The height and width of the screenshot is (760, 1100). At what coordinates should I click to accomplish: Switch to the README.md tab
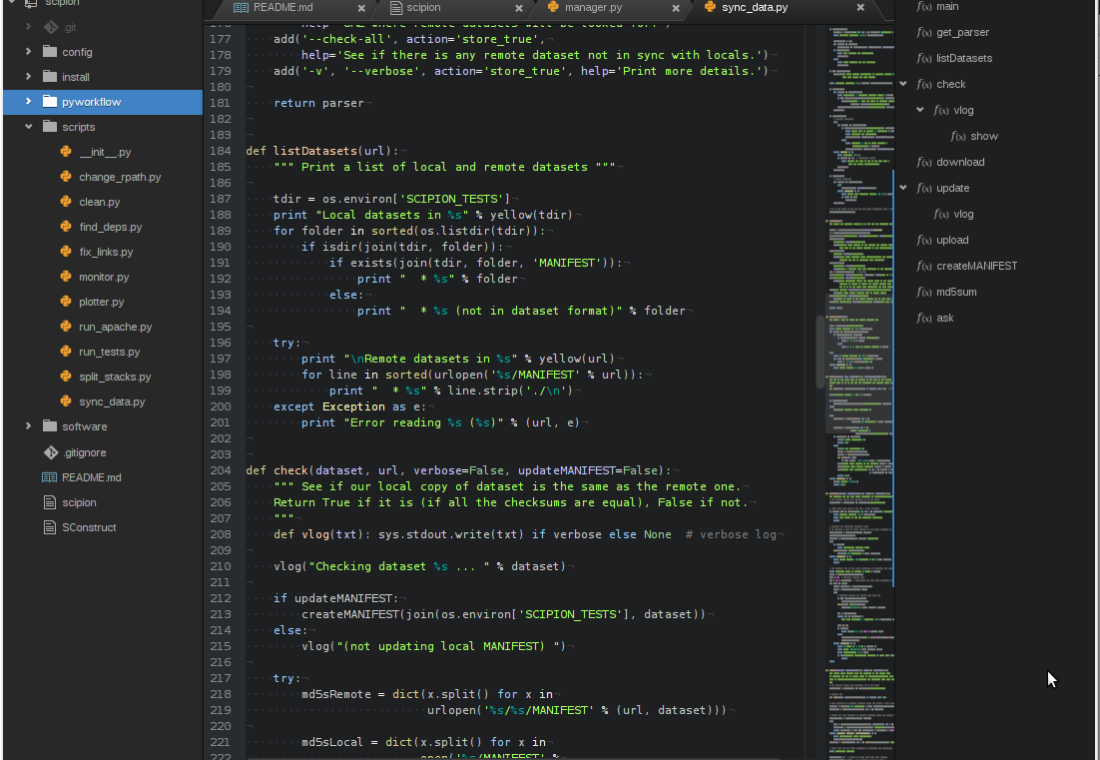pyautogui.click(x=283, y=8)
